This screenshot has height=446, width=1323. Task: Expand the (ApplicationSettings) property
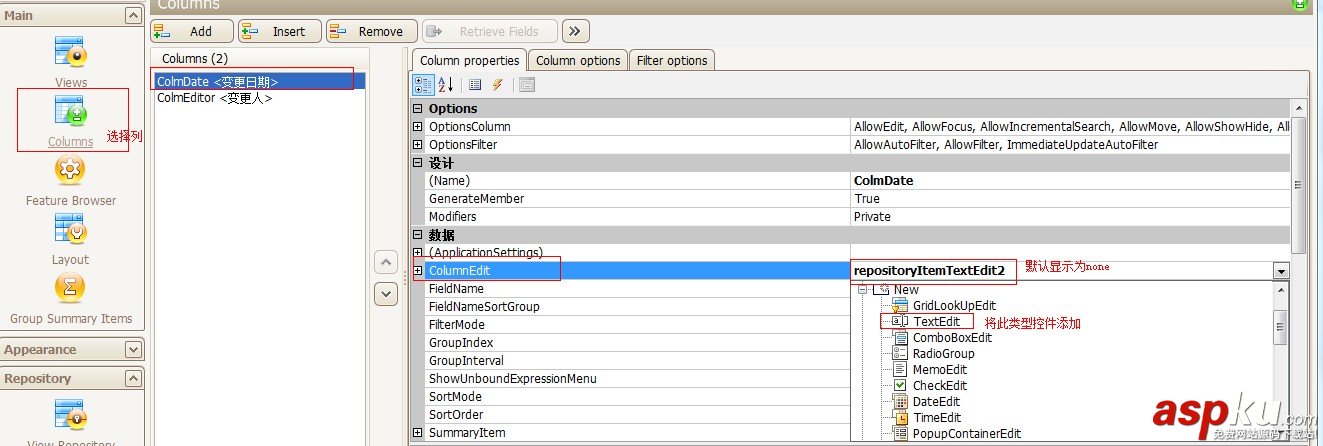pyautogui.click(x=418, y=253)
